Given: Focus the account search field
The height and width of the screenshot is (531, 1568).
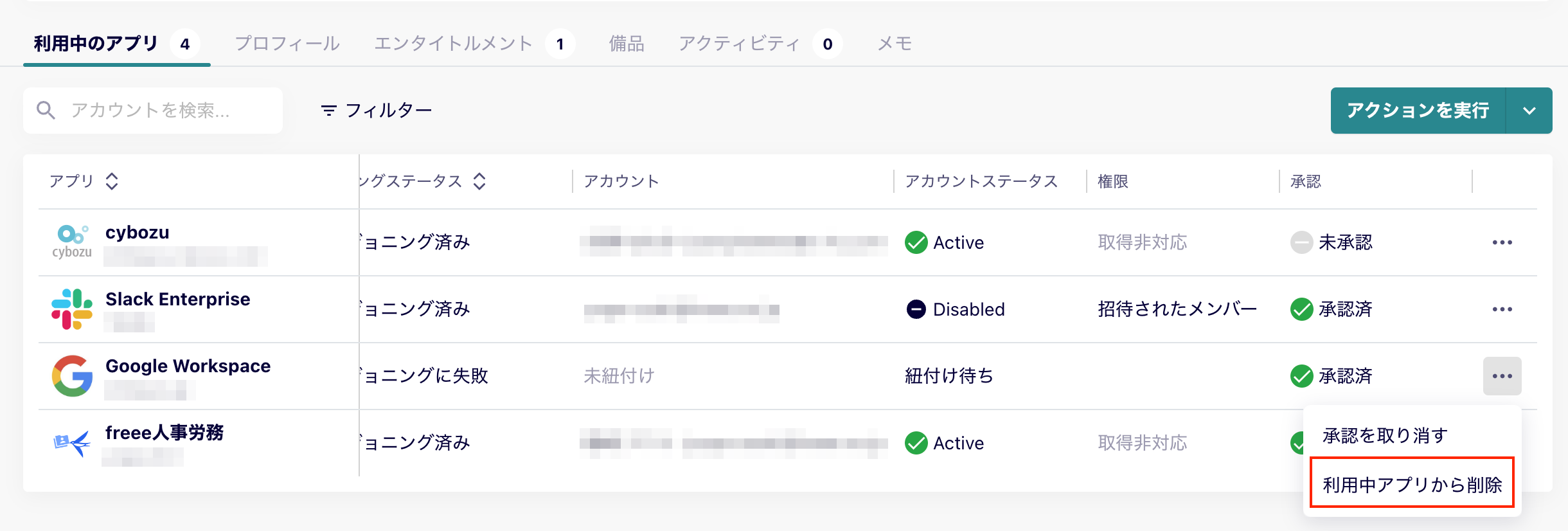Looking at the screenshot, I should click(153, 111).
